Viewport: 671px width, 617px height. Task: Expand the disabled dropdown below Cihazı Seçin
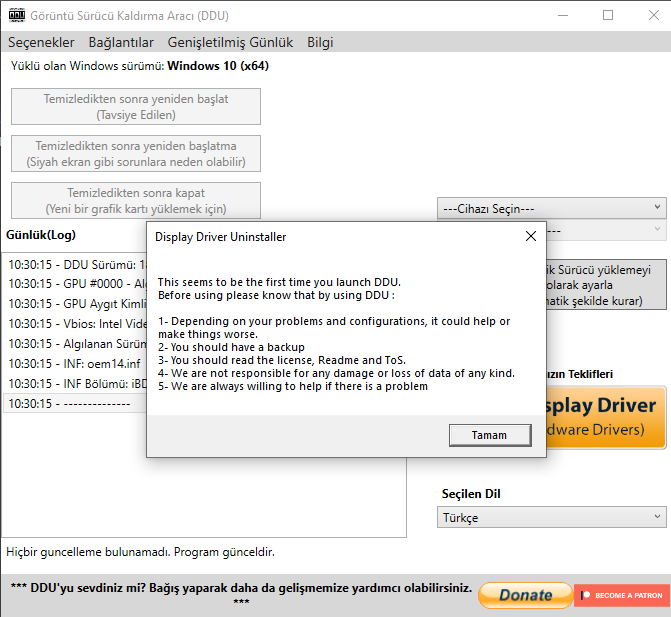(x=606, y=230)
